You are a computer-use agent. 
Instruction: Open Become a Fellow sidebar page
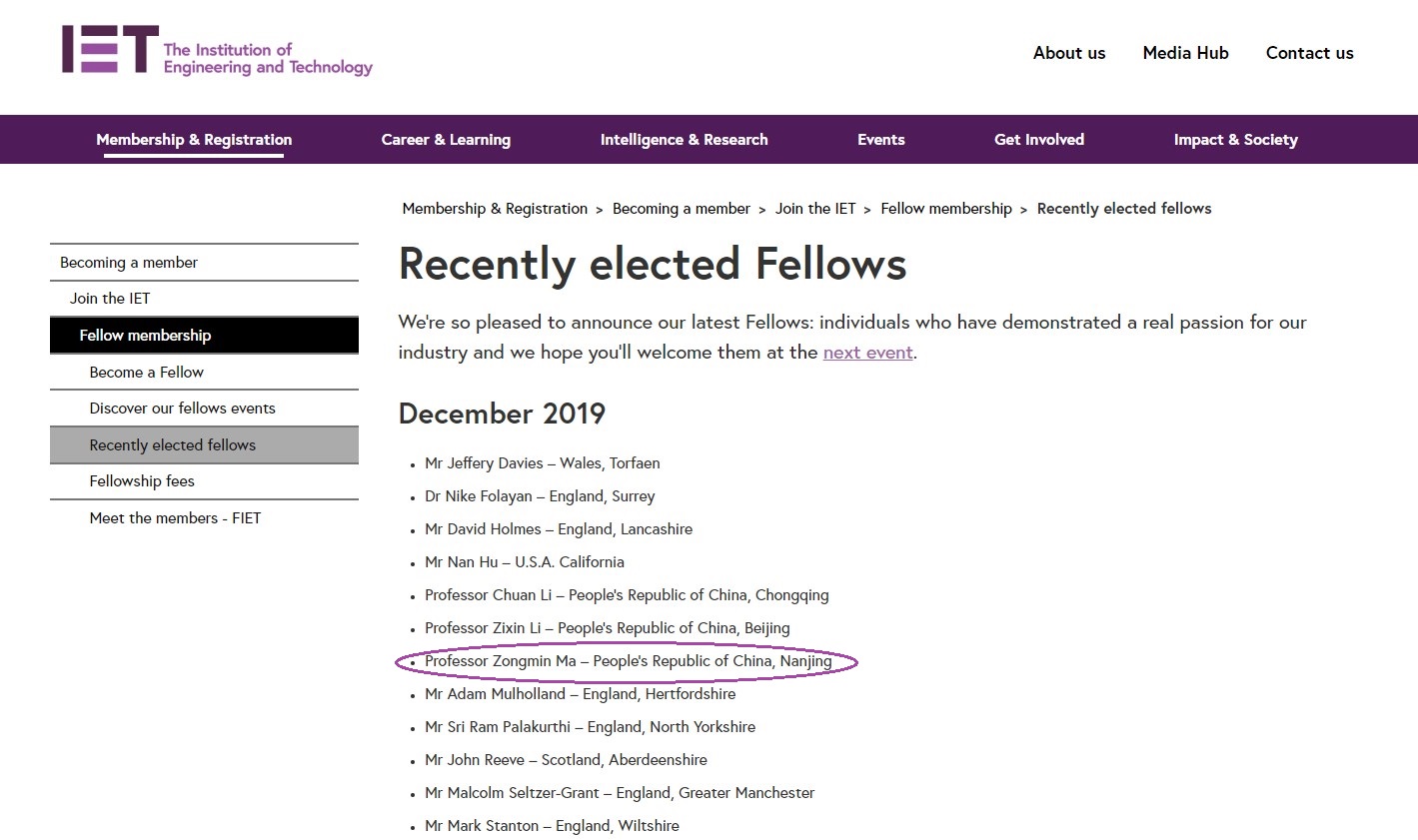pyautogui.click(x=146, y=373)
